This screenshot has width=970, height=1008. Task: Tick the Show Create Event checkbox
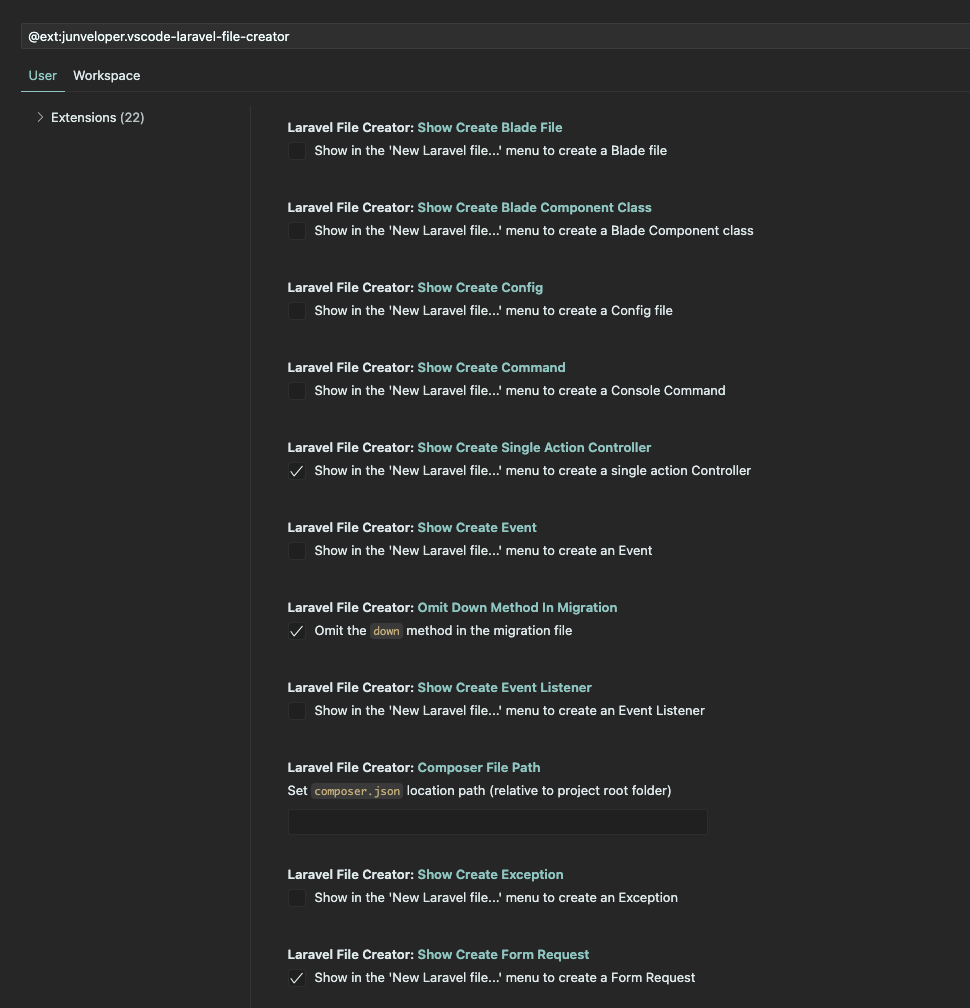tap(296, 551)
